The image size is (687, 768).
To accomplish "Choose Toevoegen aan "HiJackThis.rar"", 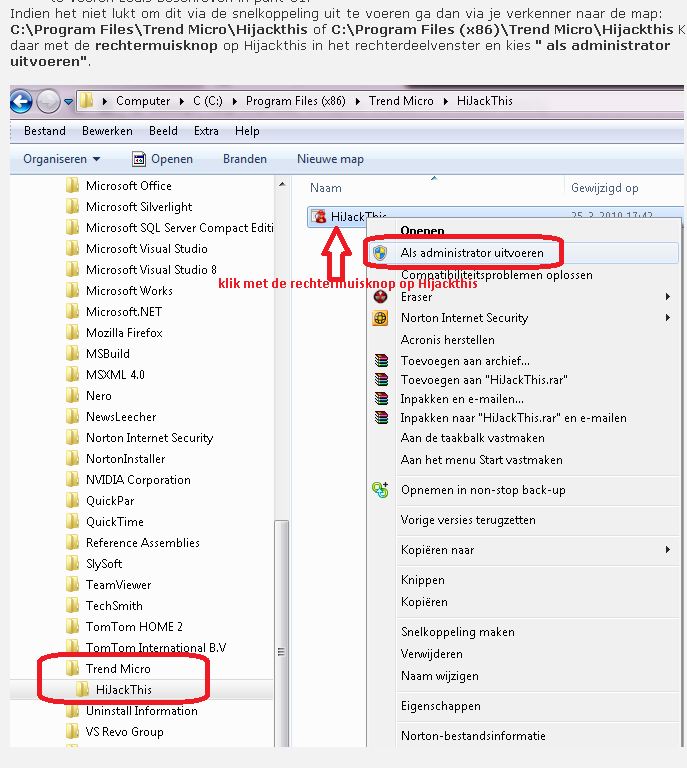I will (484, 380).
